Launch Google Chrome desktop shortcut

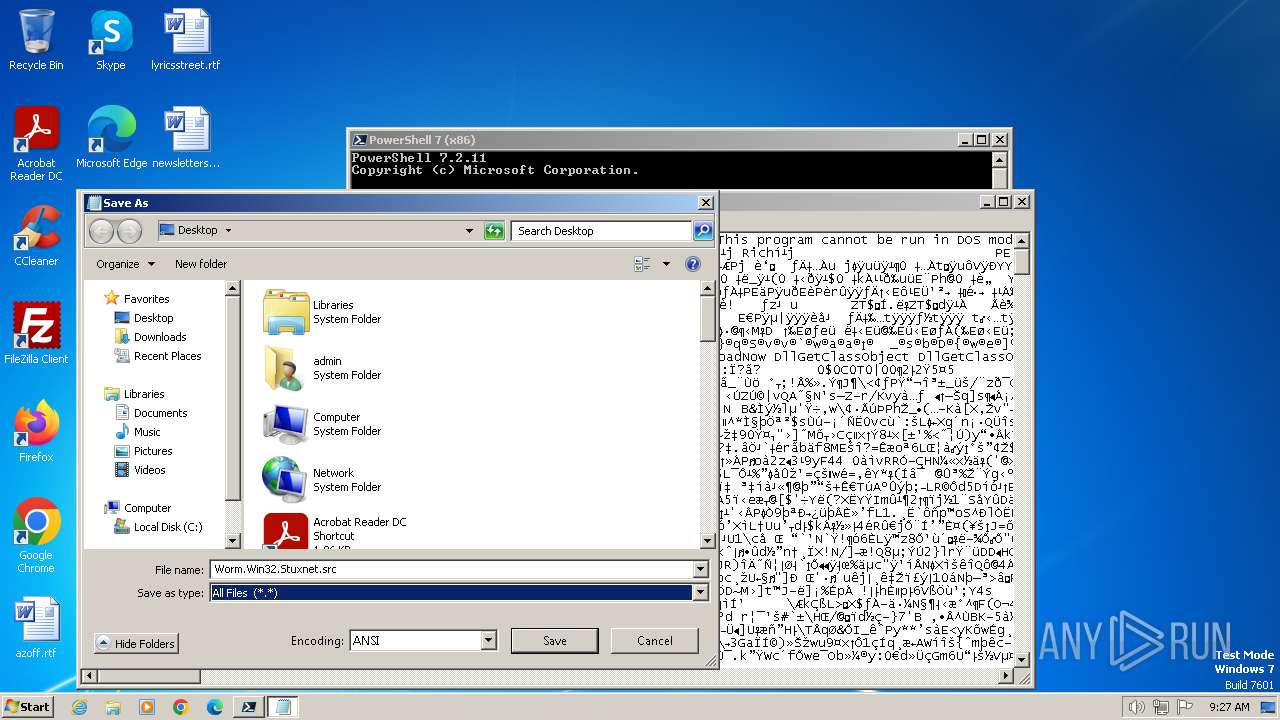point(36,535)
